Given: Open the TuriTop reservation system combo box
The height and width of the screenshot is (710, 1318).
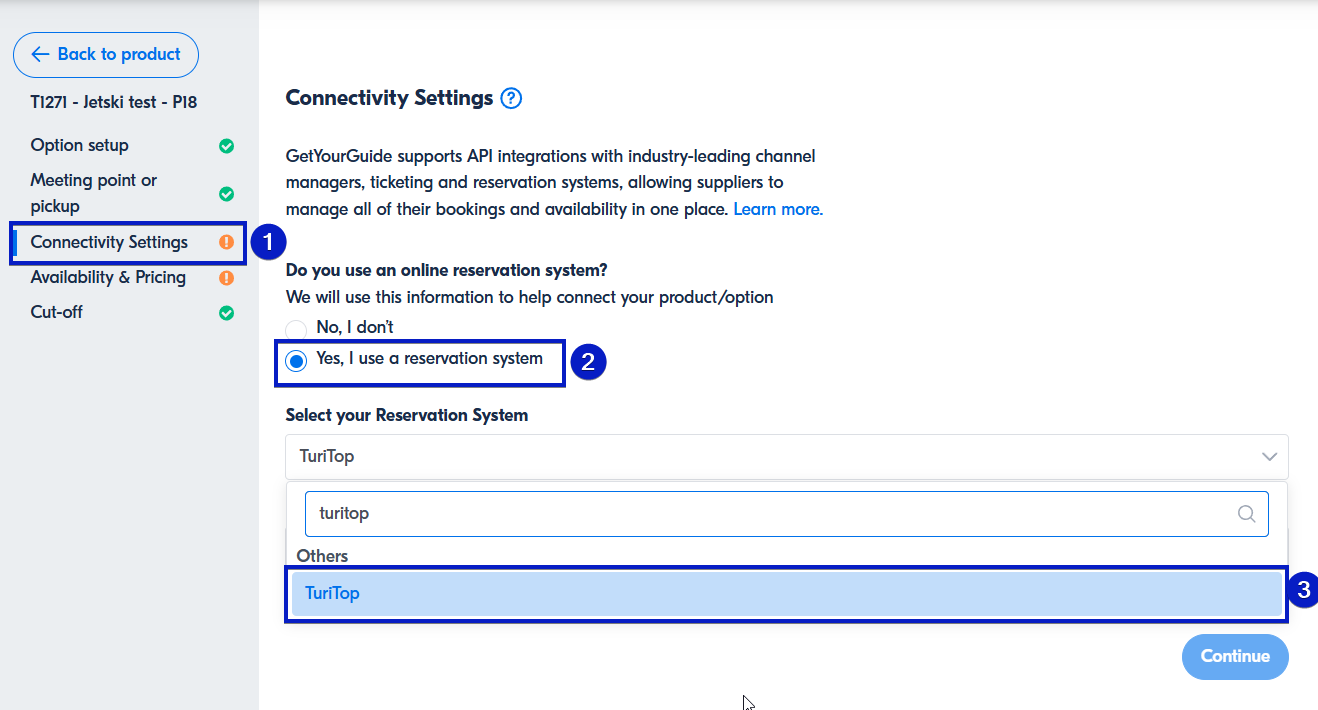Looking at the screenshot, I should pyautogui.click(x=770, y=457).
